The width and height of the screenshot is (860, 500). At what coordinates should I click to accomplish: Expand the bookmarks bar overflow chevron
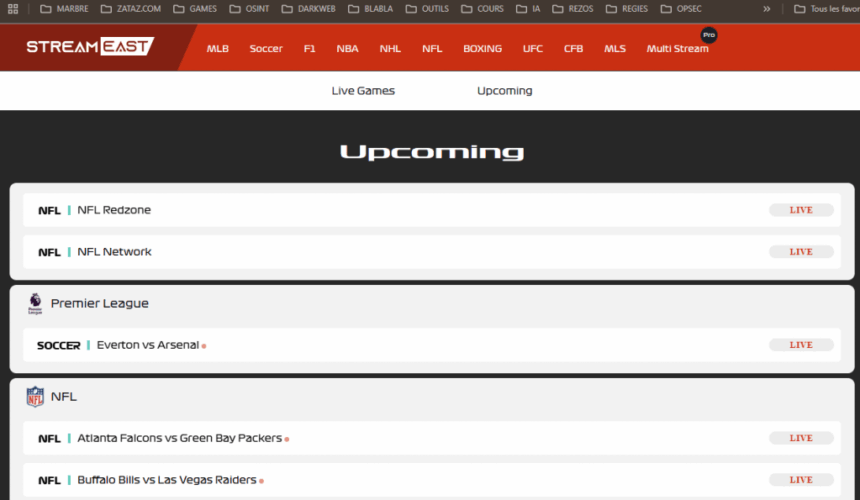point(766,9)
